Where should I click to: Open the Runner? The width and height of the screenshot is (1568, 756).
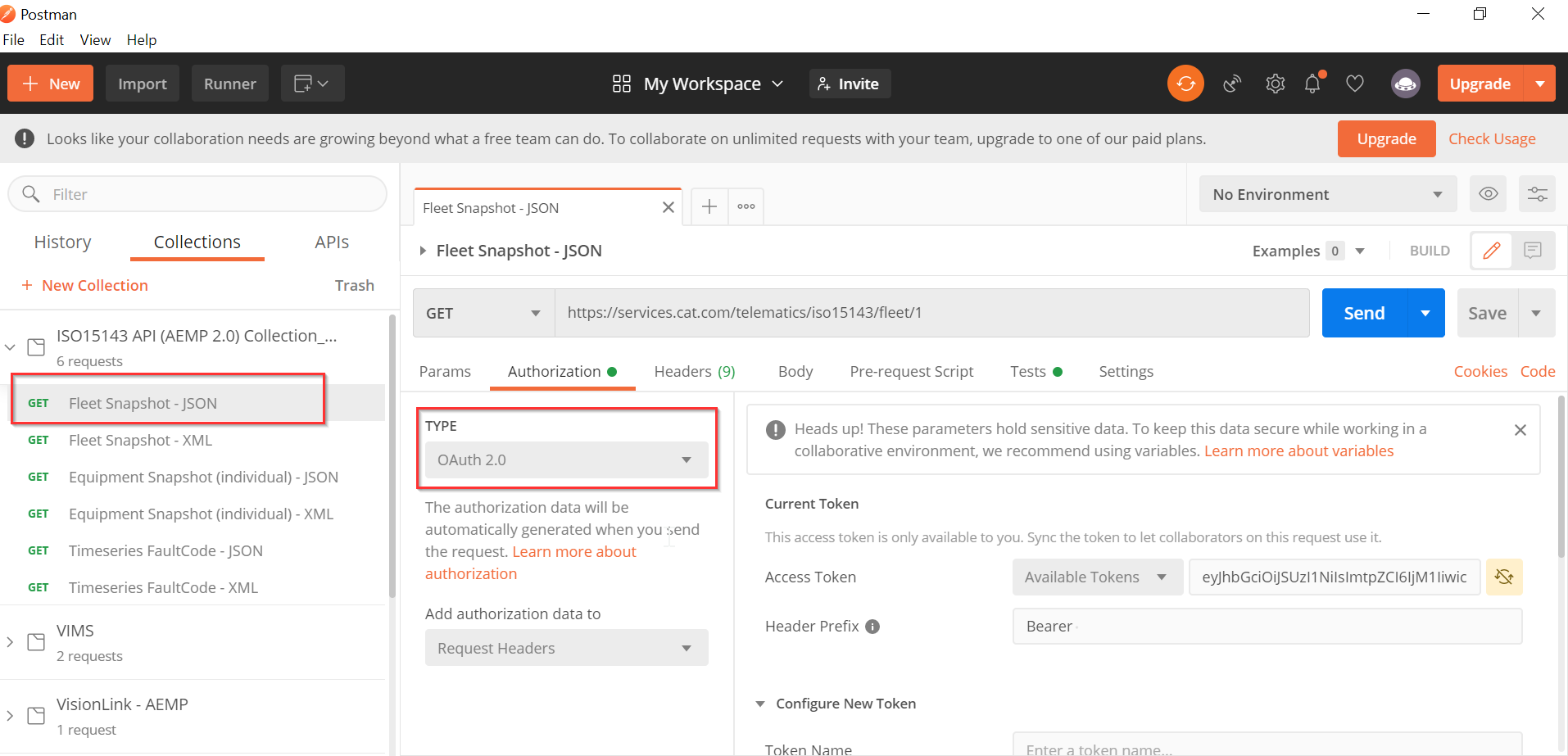click(x=230, y=84)
